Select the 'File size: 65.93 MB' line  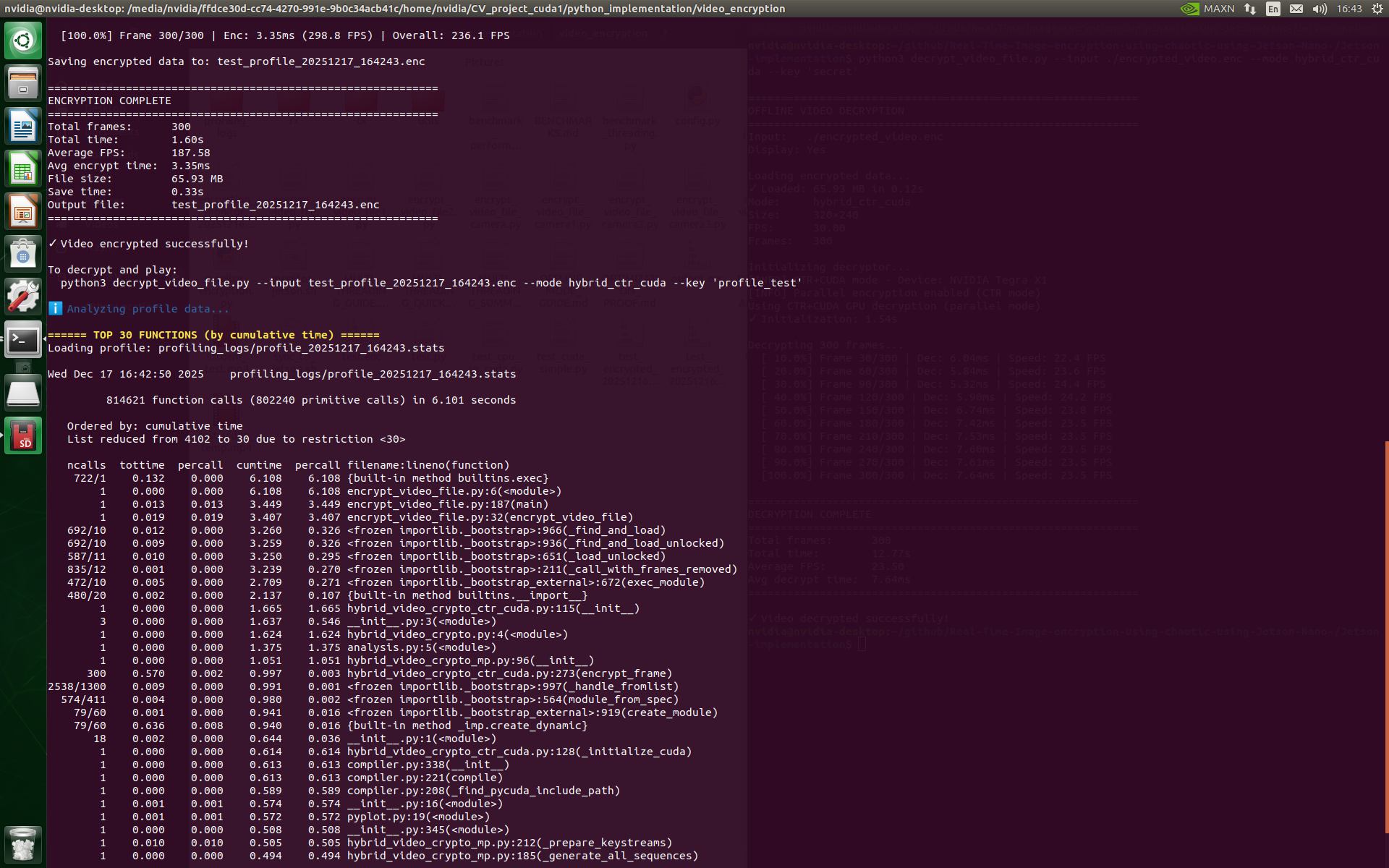135,179
